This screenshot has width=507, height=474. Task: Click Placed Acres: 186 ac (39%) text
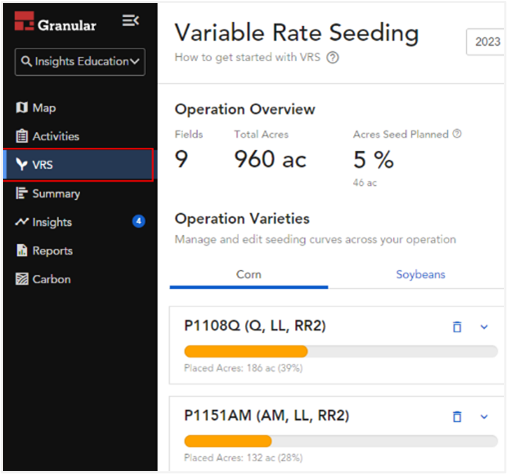(x=243, y=368)
